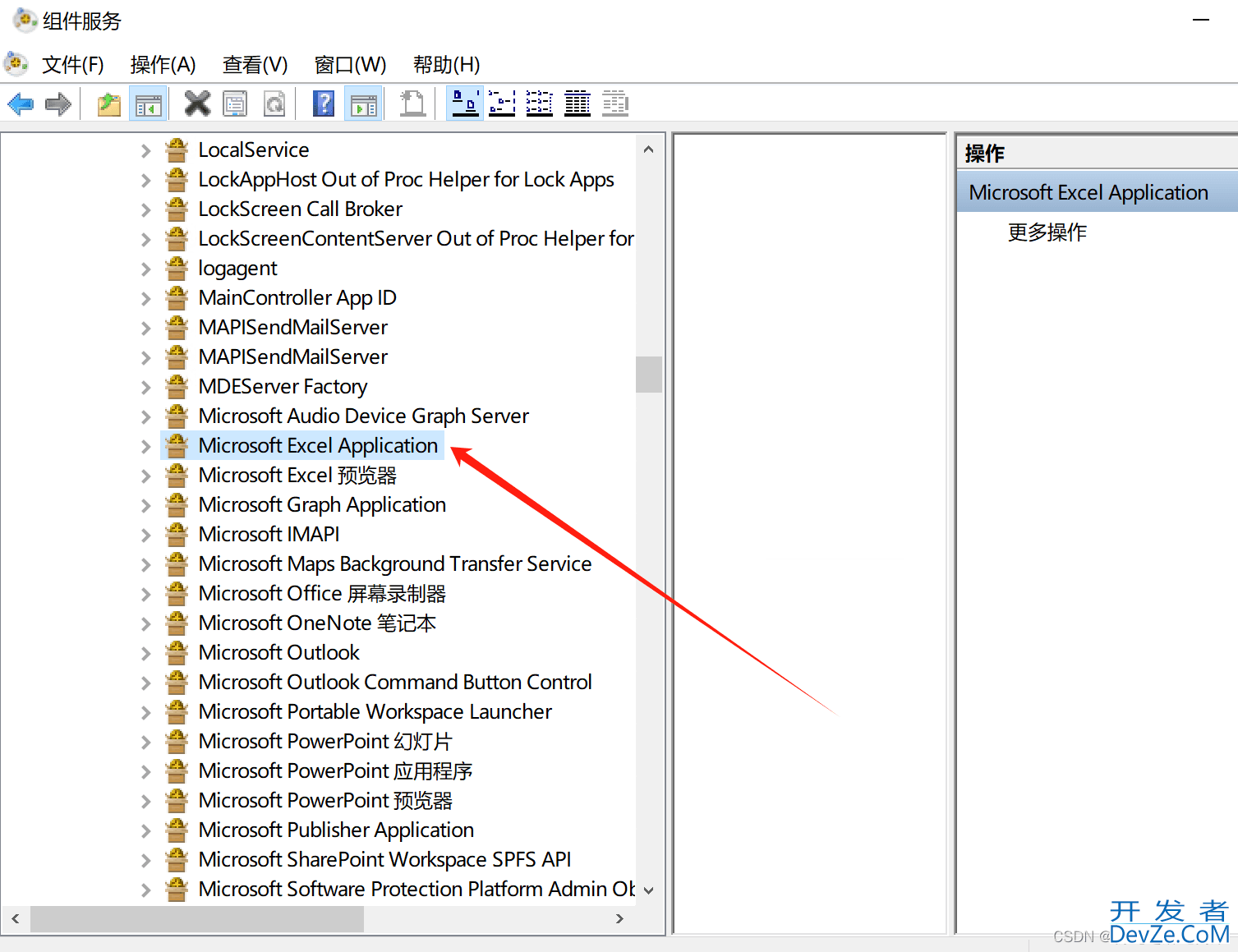This screenshot has height=952, width=1238.
Task: Open the 窗口(W) menu
Action: click(x=351, y=65)
